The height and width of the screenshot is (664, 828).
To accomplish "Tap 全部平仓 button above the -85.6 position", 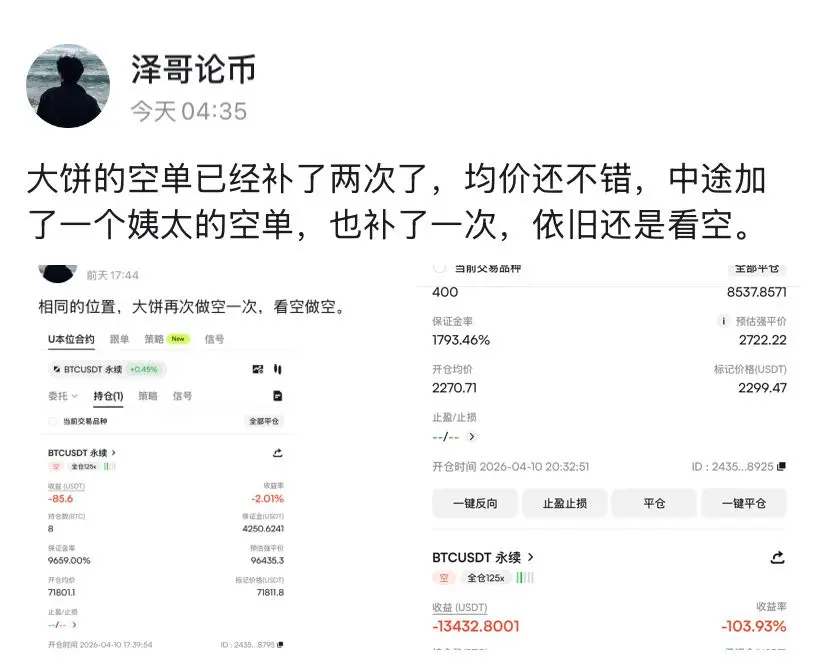I will 264,421.
